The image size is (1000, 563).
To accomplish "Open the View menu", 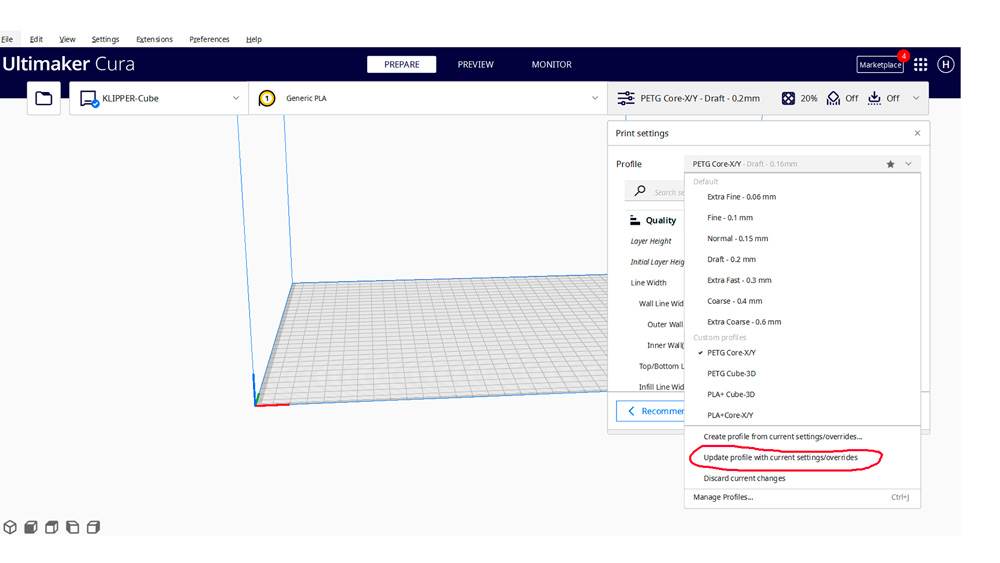I will click(x=67, y=39).
